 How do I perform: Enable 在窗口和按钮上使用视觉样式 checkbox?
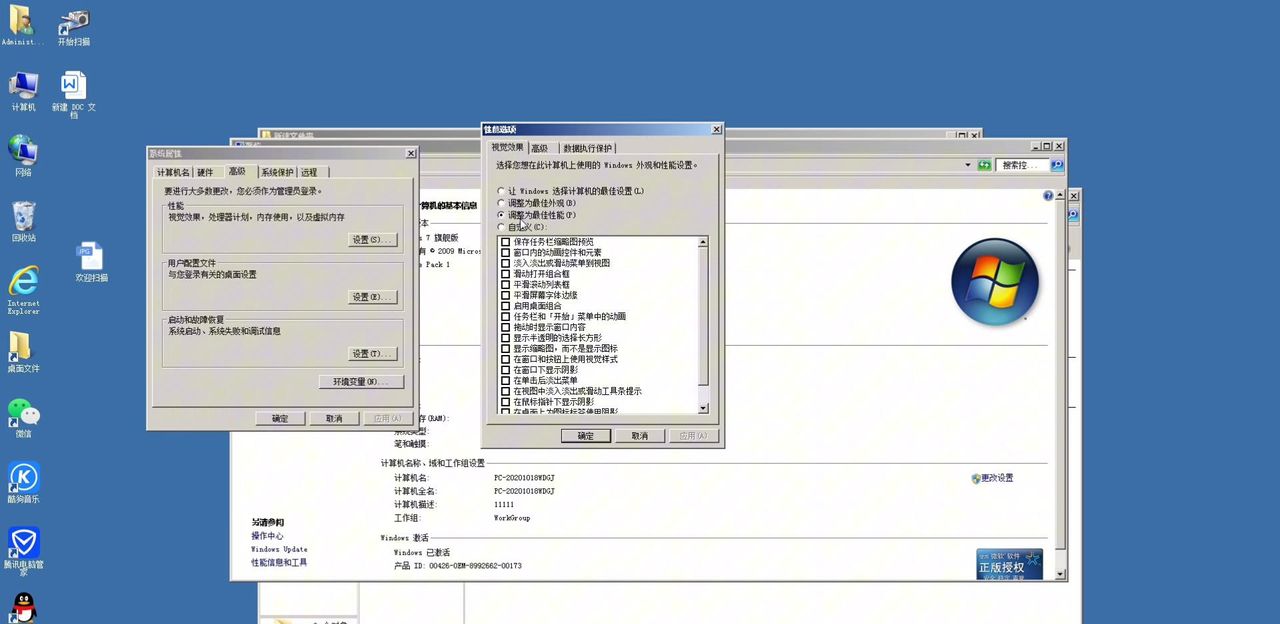pos(506,359)
